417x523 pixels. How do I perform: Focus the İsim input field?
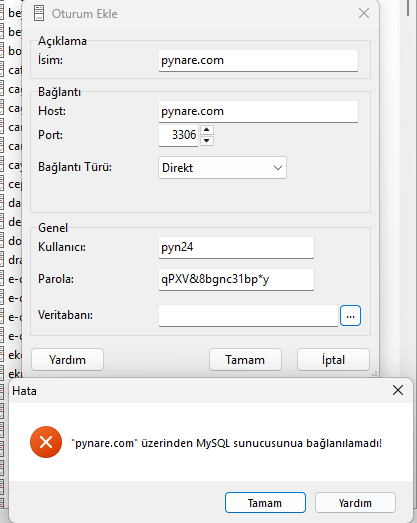click(258, 60)
